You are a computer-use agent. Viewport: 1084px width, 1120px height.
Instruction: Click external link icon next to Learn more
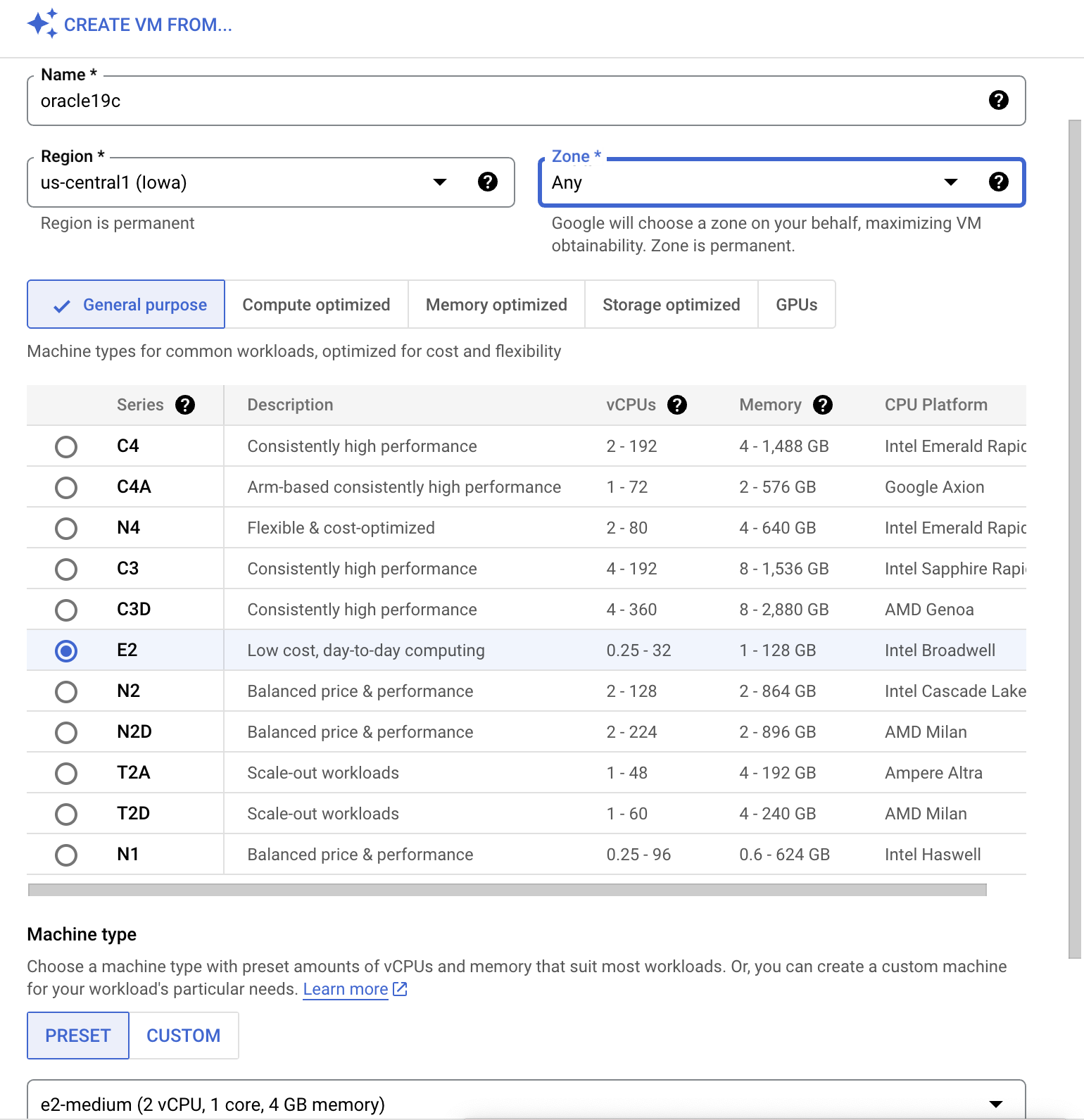[400, 989]
